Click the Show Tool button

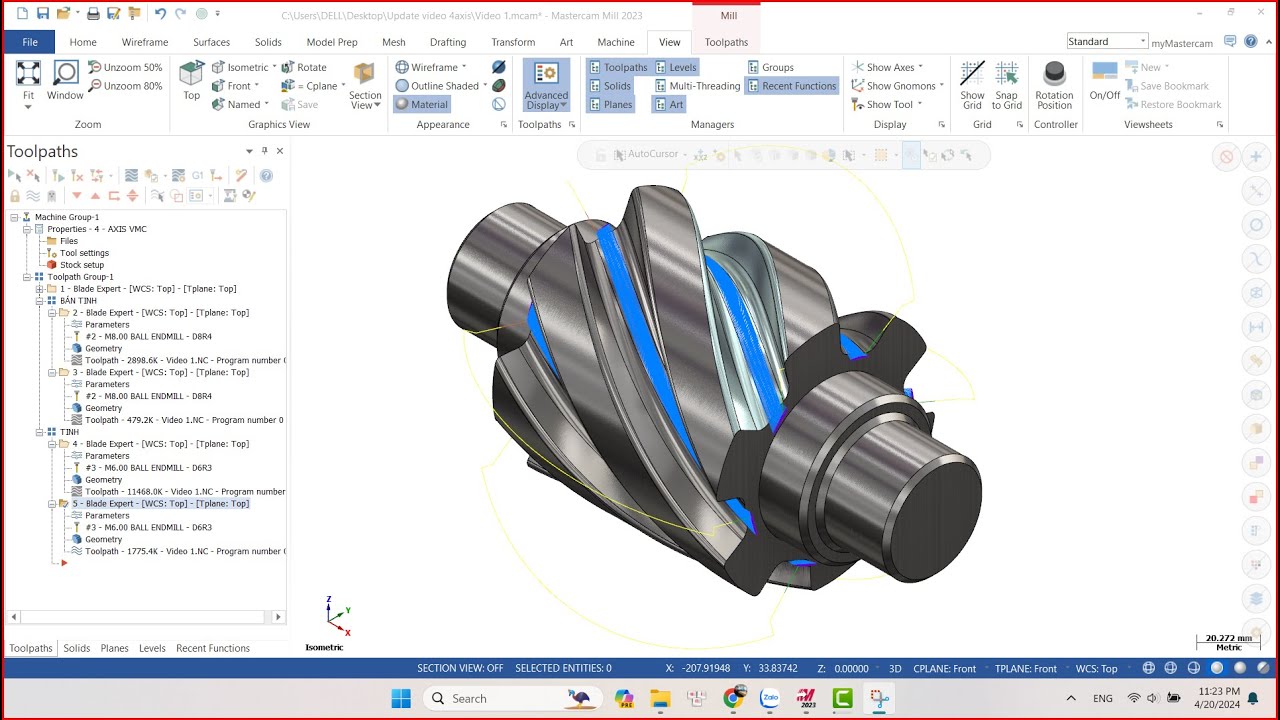click(x=887, y=104)
